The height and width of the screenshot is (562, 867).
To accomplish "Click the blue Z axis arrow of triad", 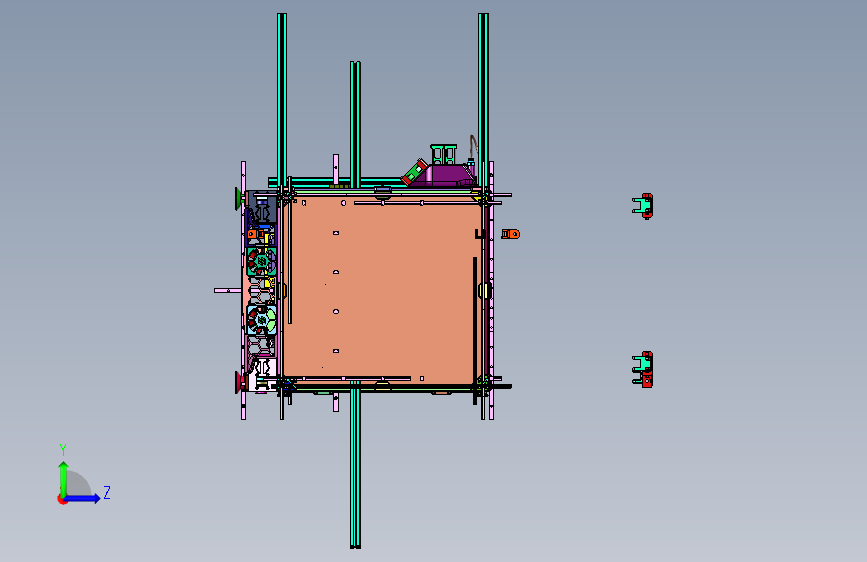I will coord(83,498).
